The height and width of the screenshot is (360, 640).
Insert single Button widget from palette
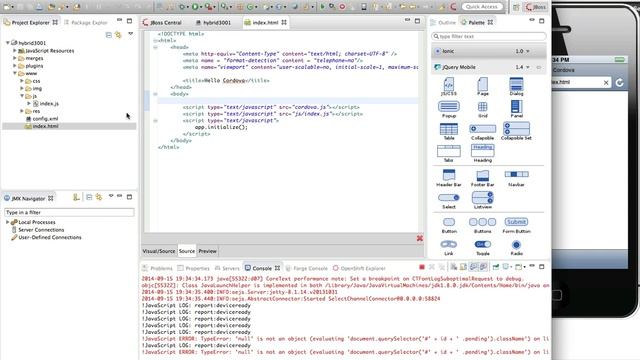click(x=449, y=225)
